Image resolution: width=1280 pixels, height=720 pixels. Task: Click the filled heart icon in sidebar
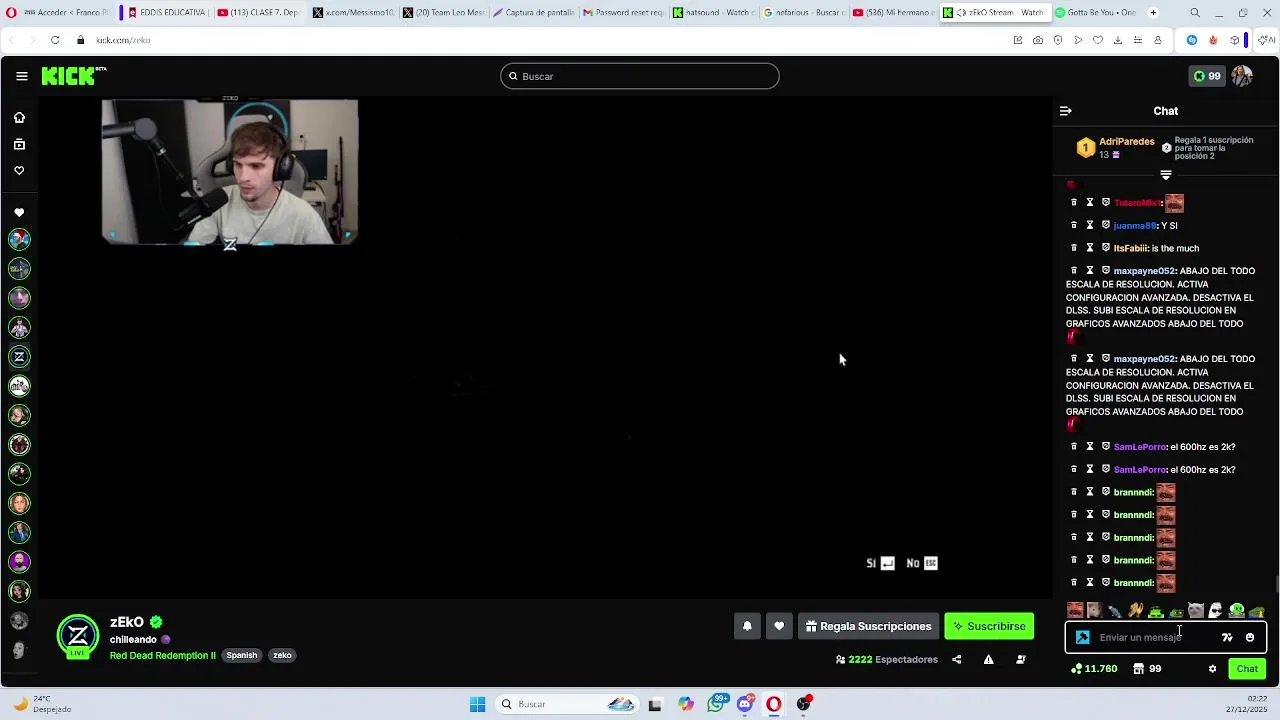[x=19, y=213]
